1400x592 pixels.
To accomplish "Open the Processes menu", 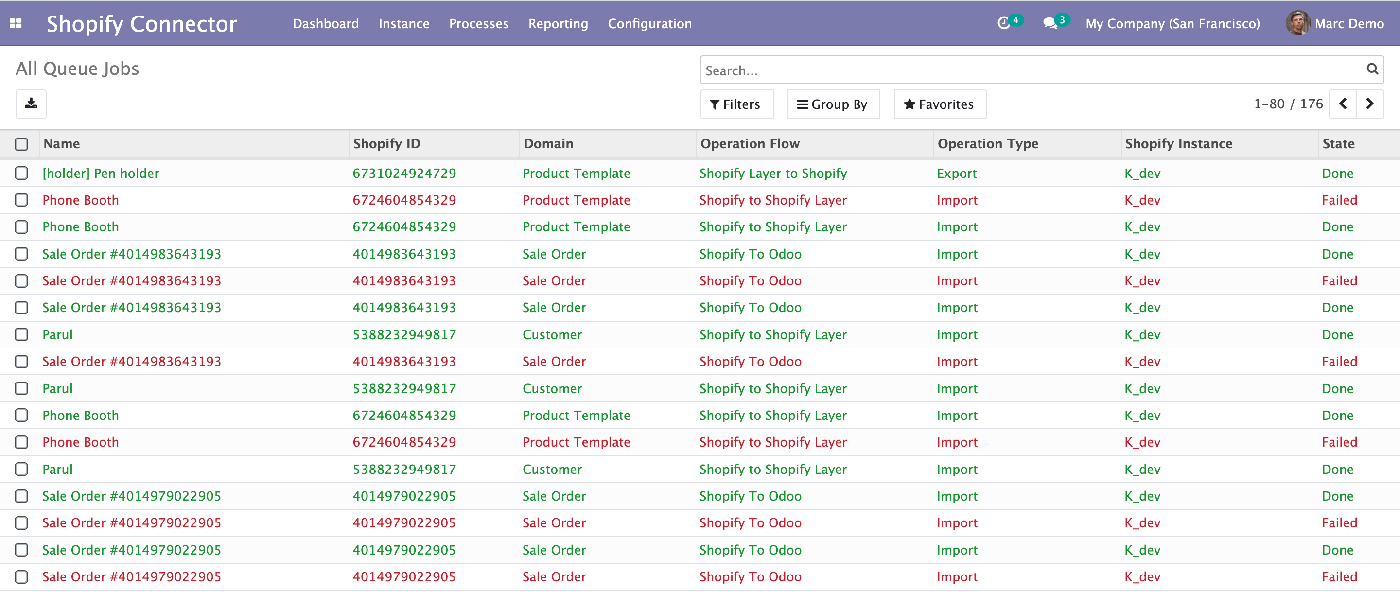I will [479, 23].
